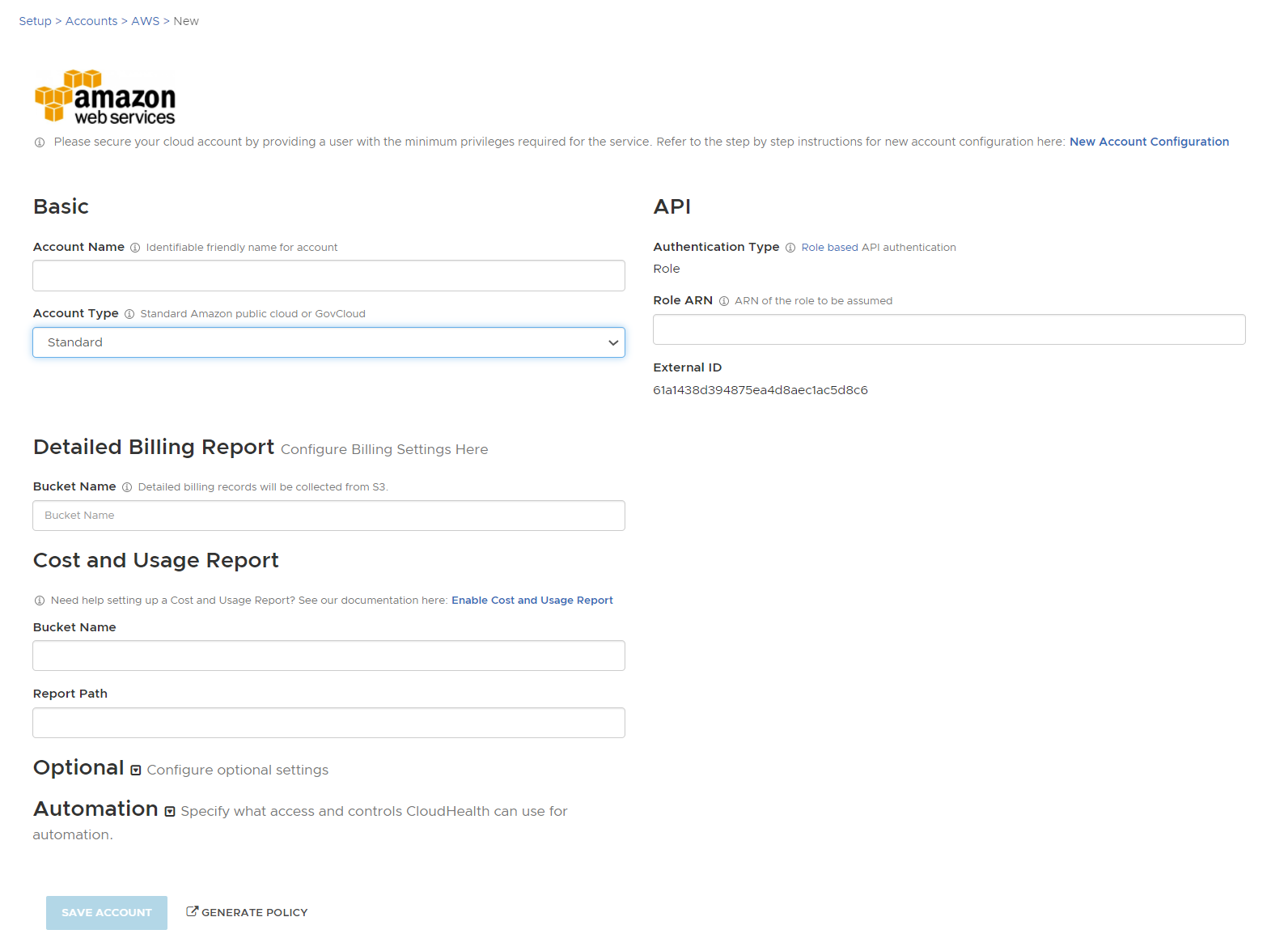The height and width of the screenshot is (934, 1288).
Task: Focus the Account Name input field
Action: point(328,276)
